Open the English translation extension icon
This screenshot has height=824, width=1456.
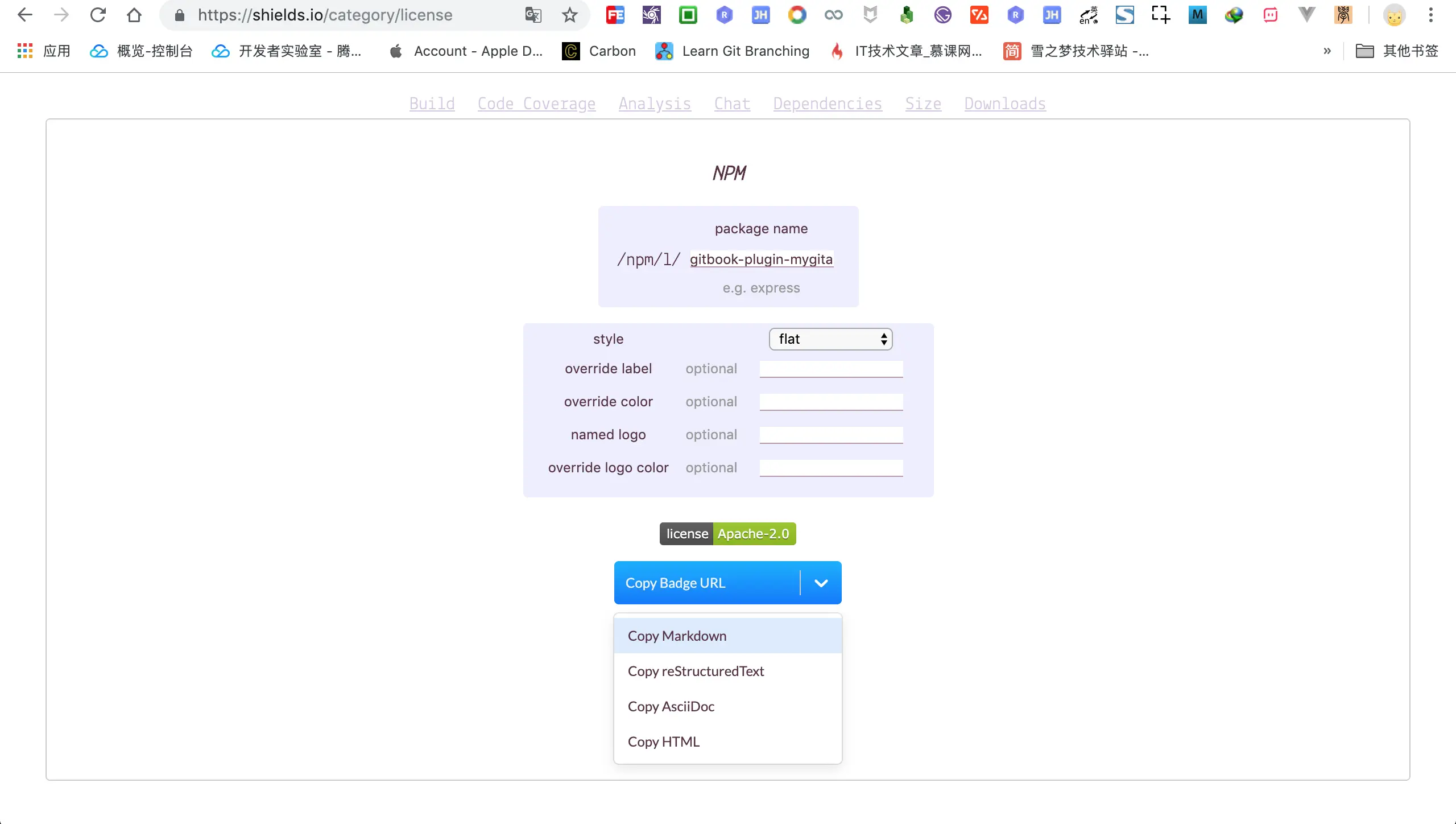tap(1088, 15)
